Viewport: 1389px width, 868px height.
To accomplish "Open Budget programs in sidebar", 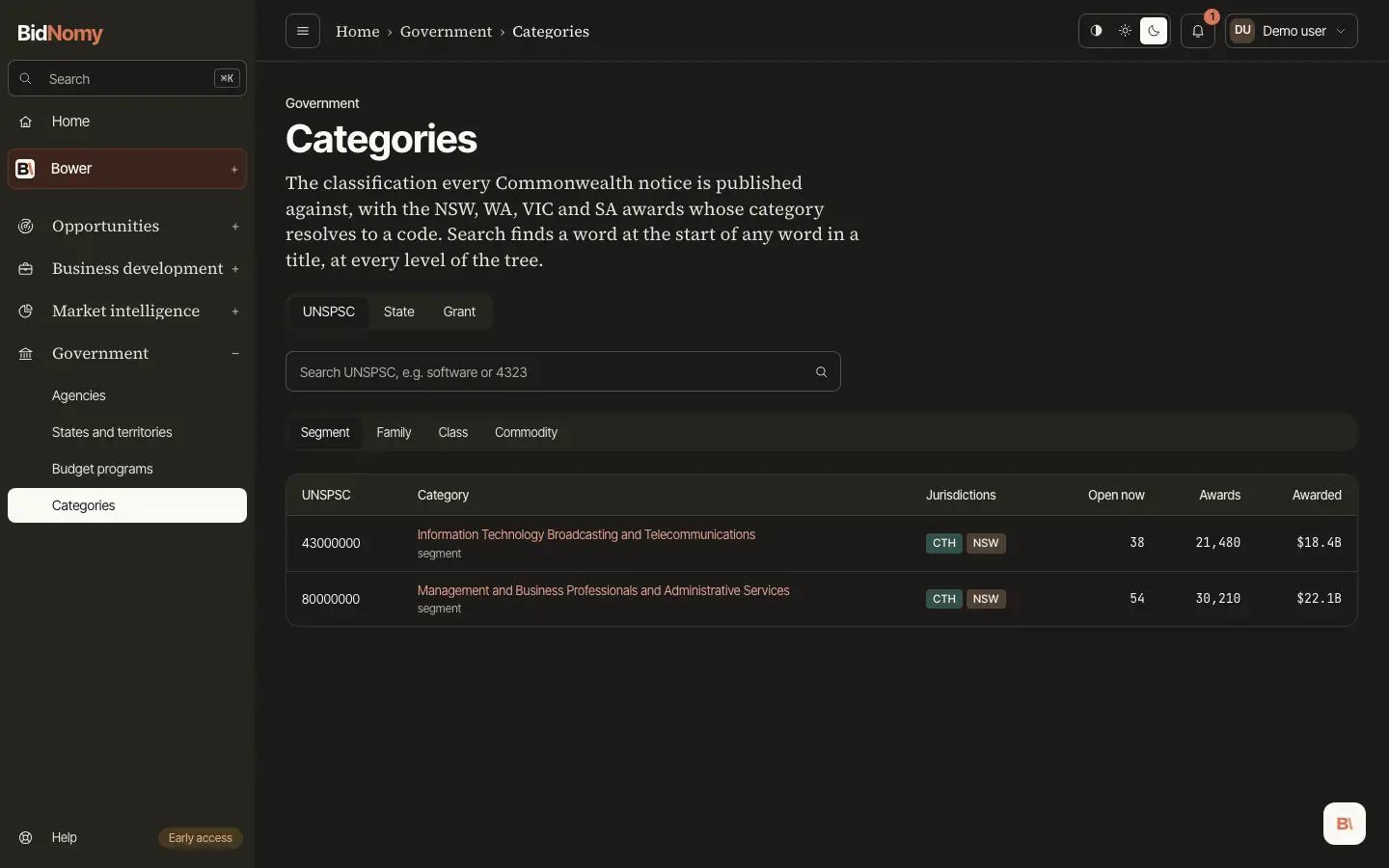I will [127, 469].
